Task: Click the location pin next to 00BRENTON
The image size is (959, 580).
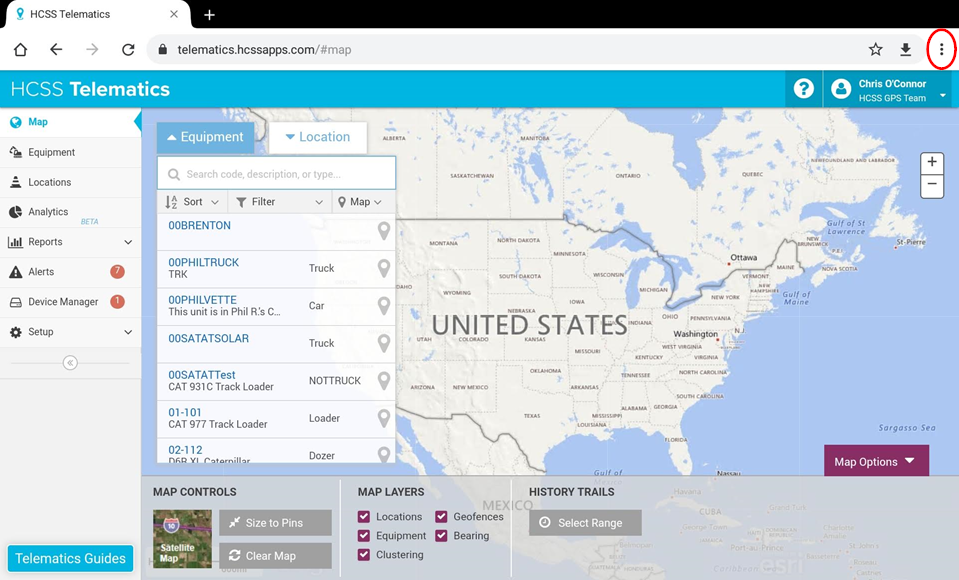Action: pyautogui.click(x=384, y=230)
